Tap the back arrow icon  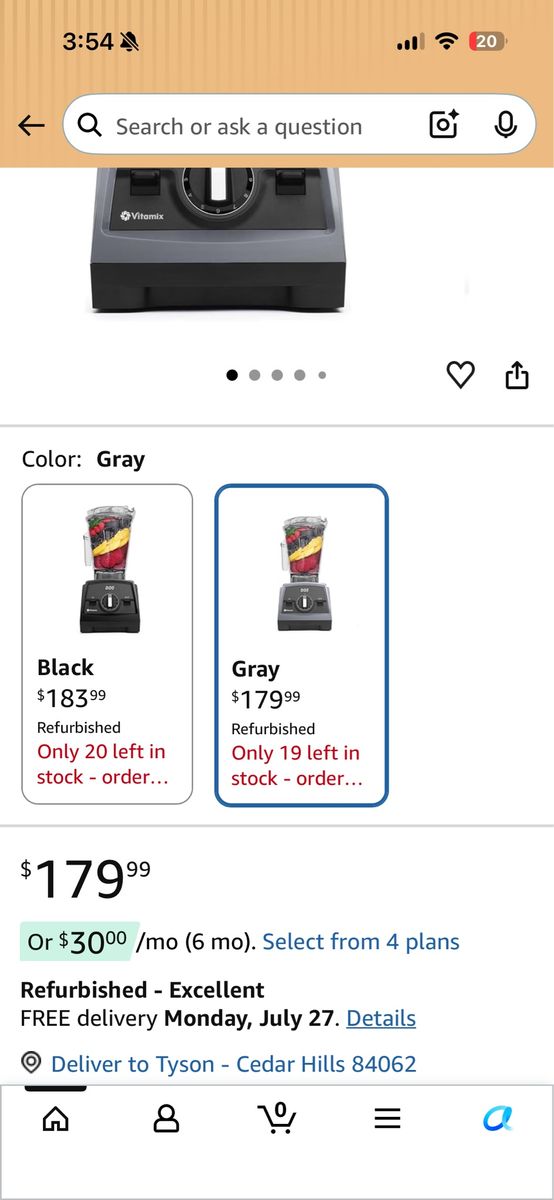coord(32,126)
